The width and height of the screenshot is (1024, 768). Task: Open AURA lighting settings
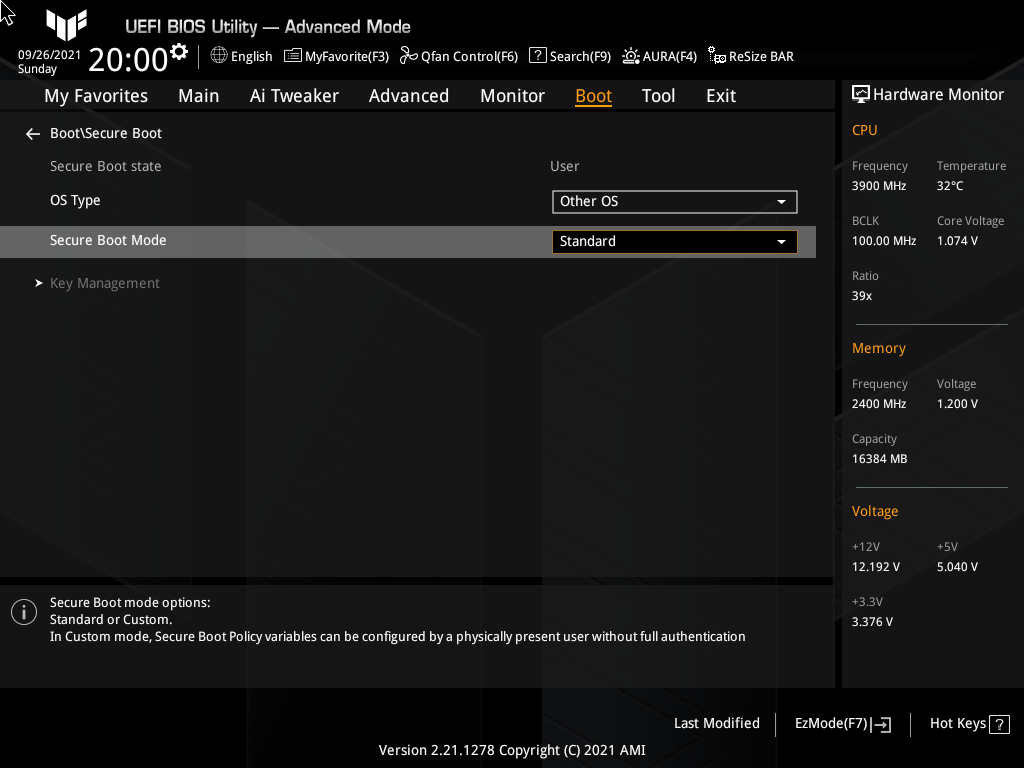point(659,56)
